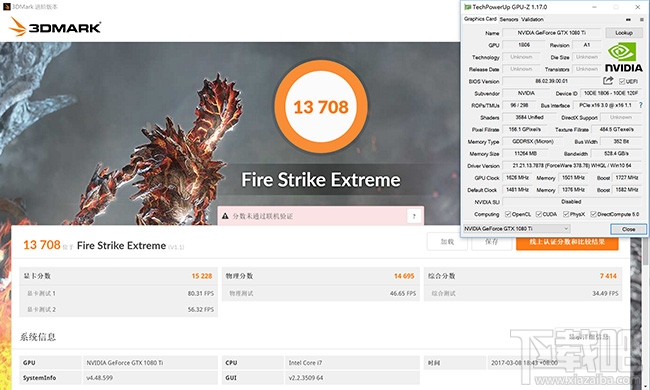650x390 pixels.
Task: Click the Memory Type GDDR5X field
Action: tap(533, 142)
